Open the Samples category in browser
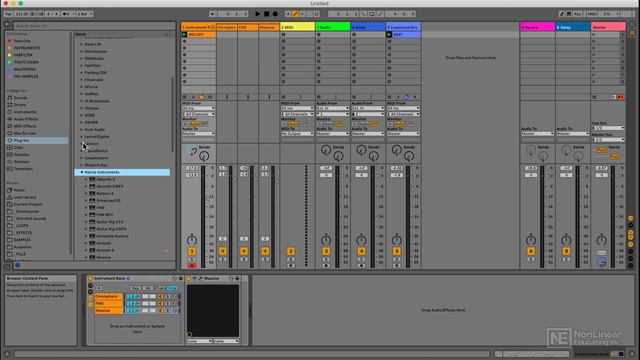 (21, 155)
